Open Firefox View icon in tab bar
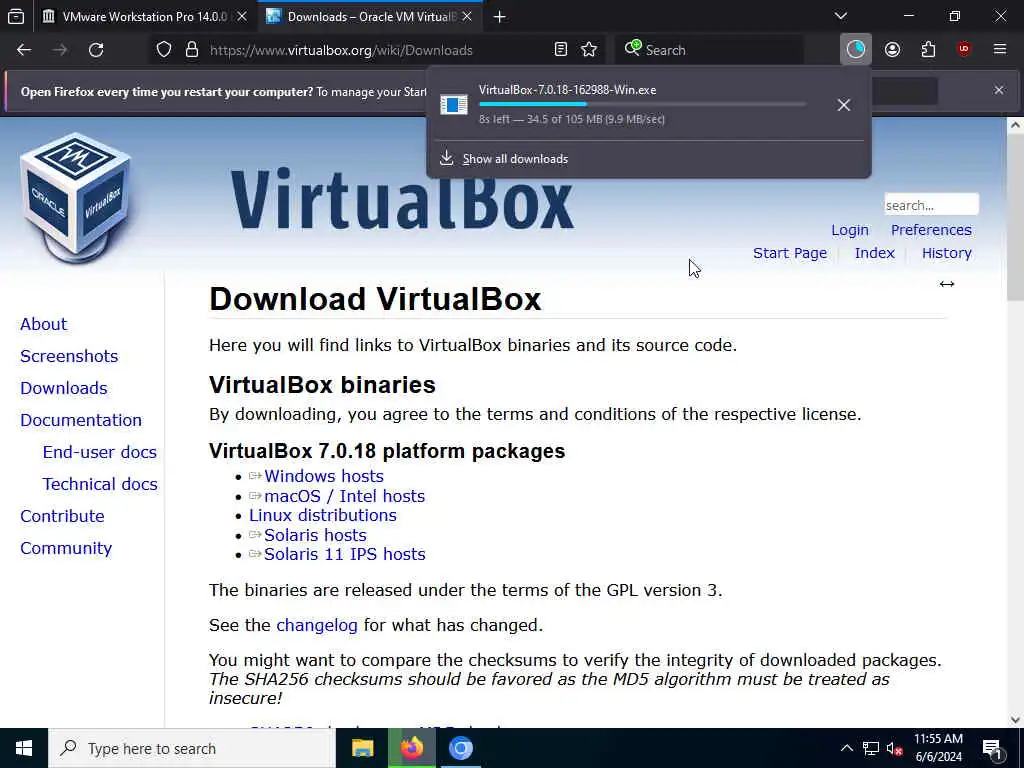 (16, 16)
